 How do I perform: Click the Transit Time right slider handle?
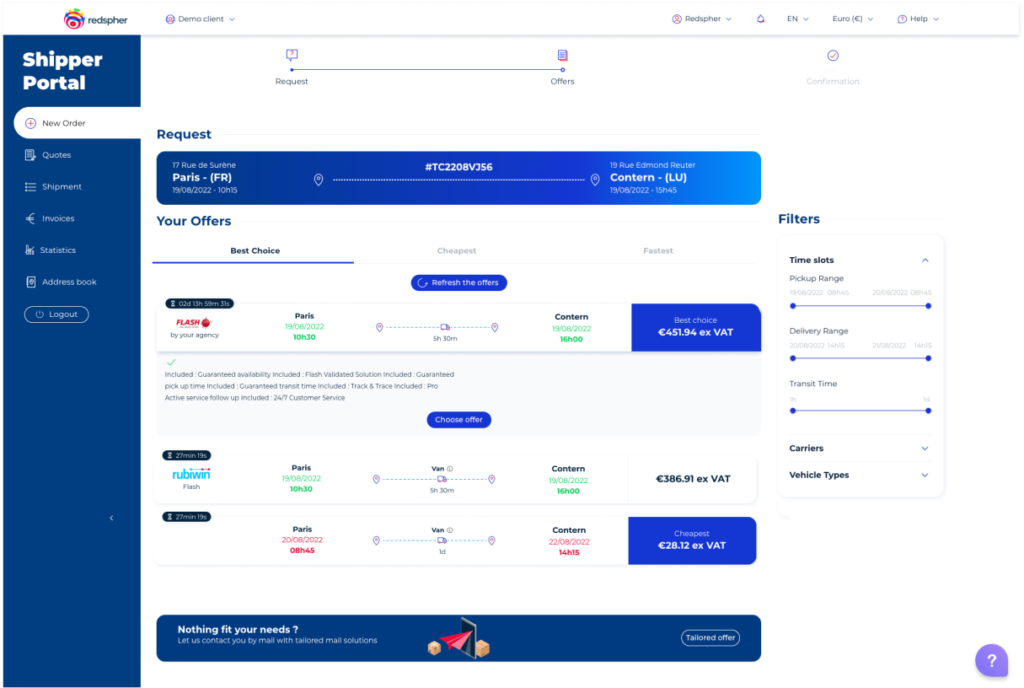click(928, 411)
